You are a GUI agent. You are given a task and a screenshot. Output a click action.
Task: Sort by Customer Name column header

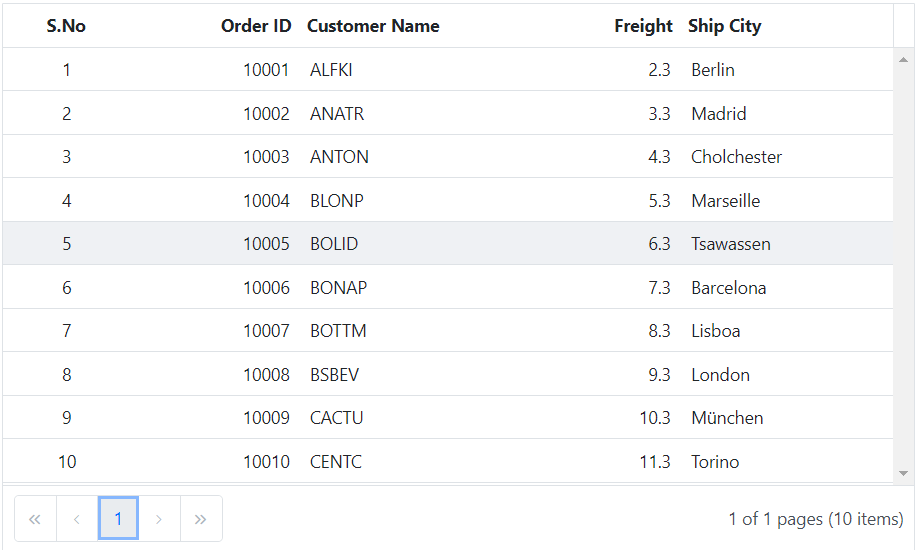[373, 26]
